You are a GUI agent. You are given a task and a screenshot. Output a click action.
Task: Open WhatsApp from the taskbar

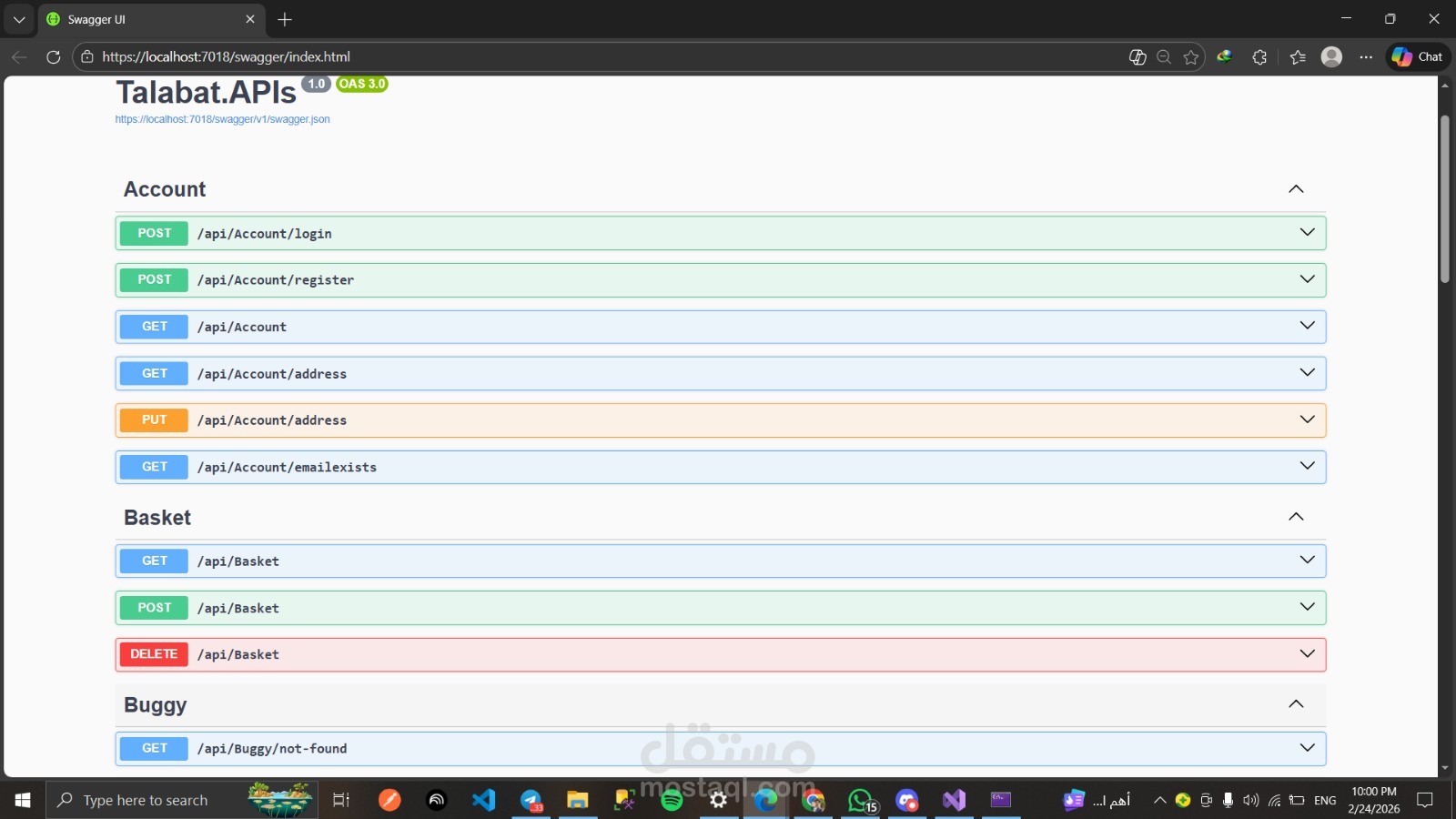tap(860, 800)
